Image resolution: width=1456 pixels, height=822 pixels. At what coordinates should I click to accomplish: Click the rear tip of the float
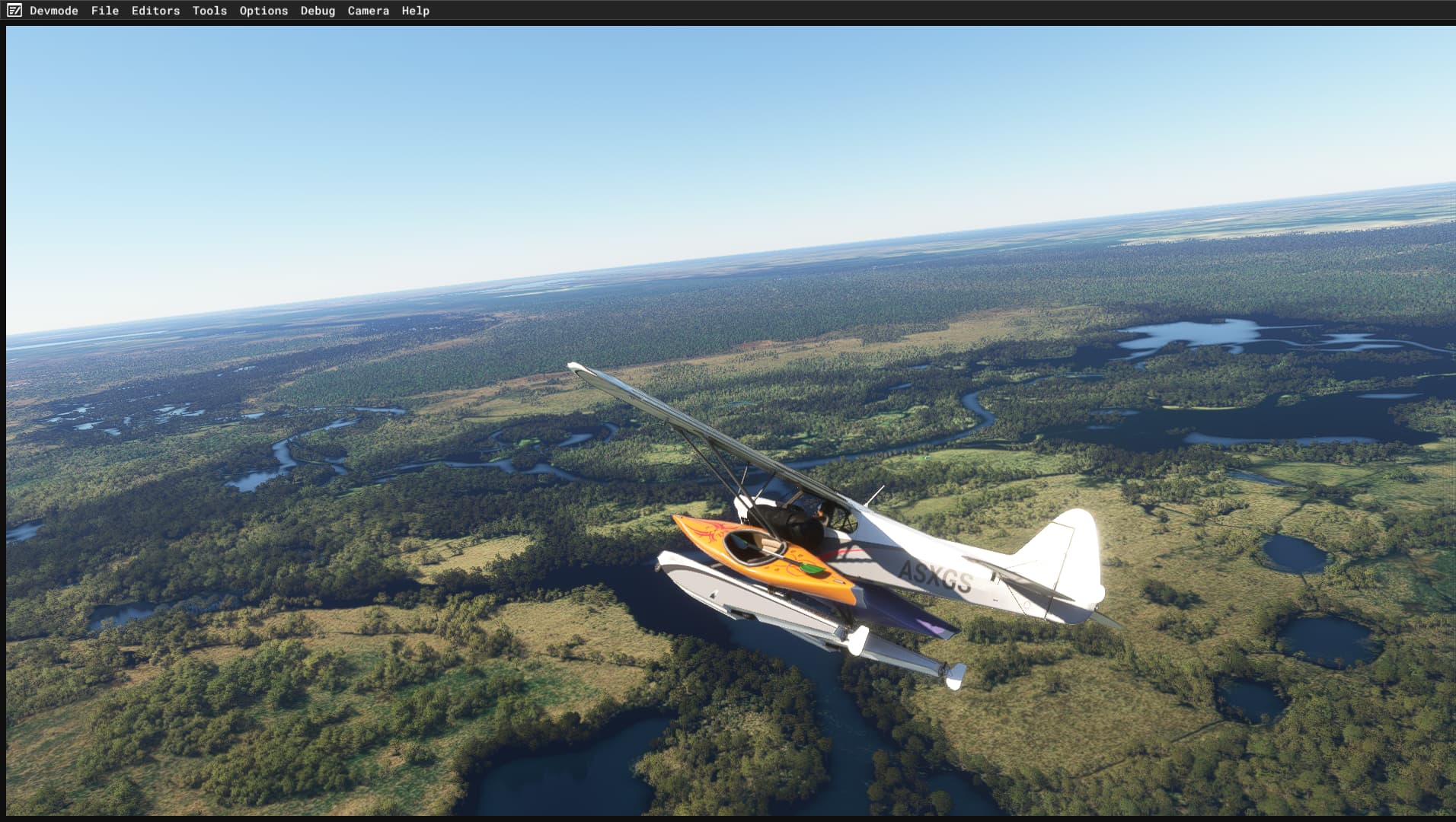(954, 674)
